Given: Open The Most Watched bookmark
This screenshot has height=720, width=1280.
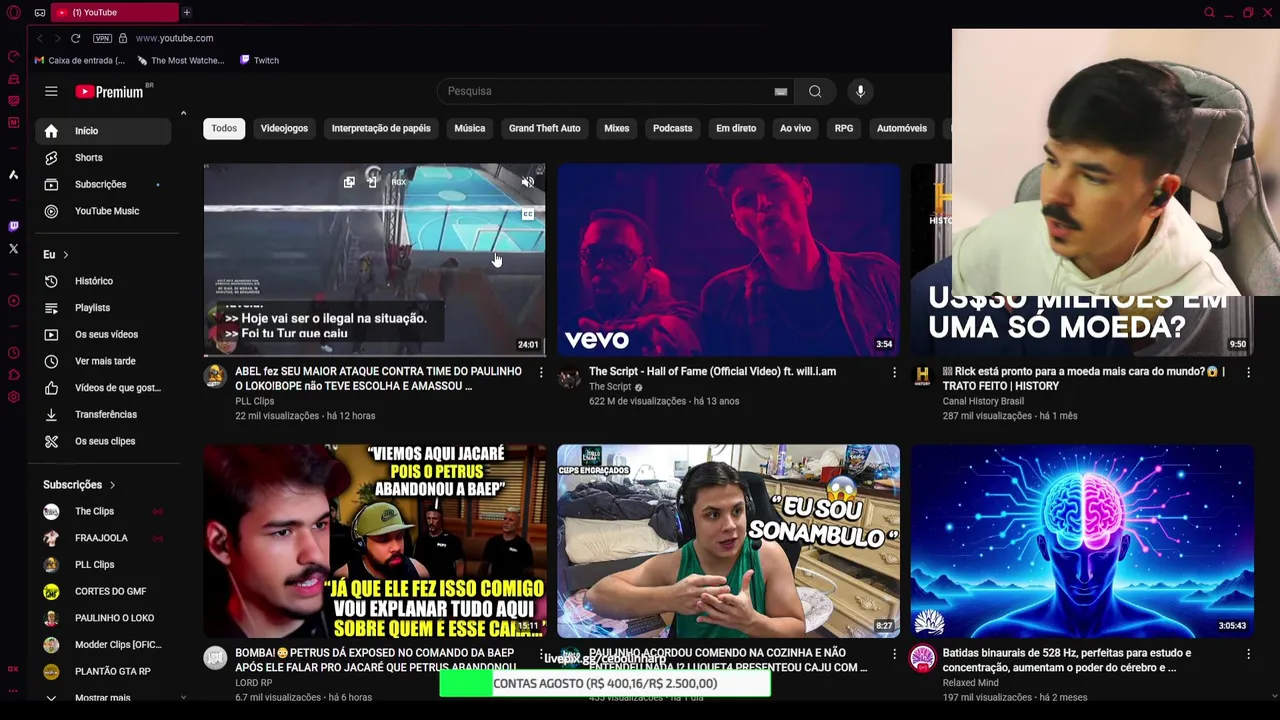Looking at the screenshot, I should 181,60.
